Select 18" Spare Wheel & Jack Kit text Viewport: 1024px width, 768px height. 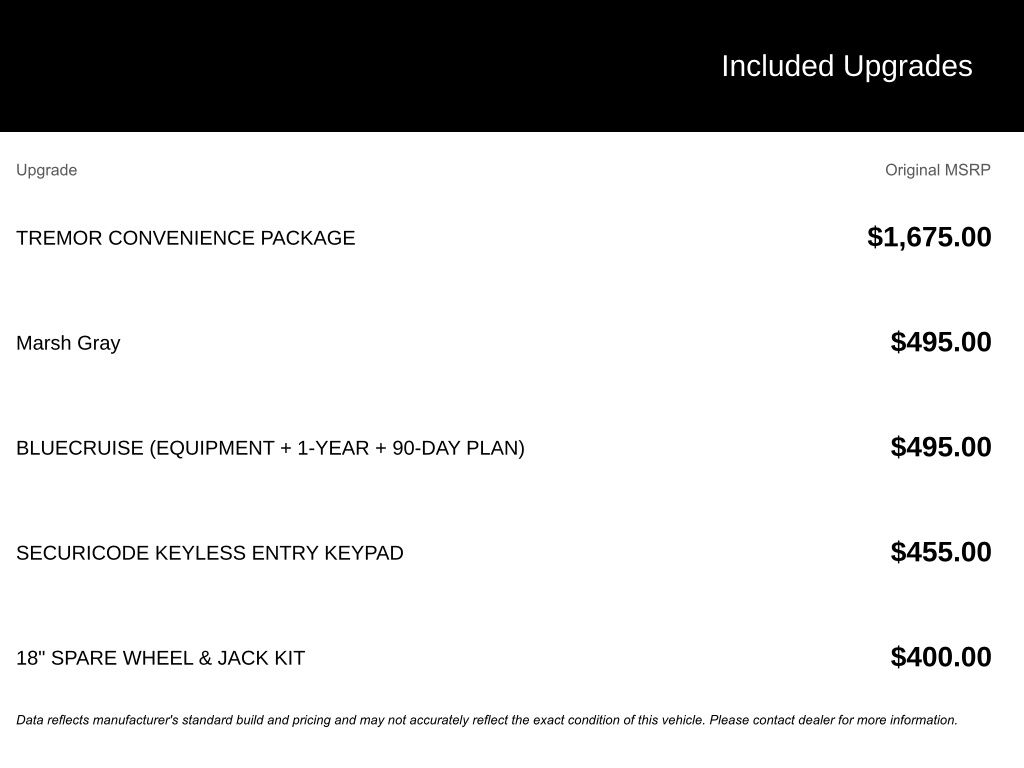click(x=160, y=658)
